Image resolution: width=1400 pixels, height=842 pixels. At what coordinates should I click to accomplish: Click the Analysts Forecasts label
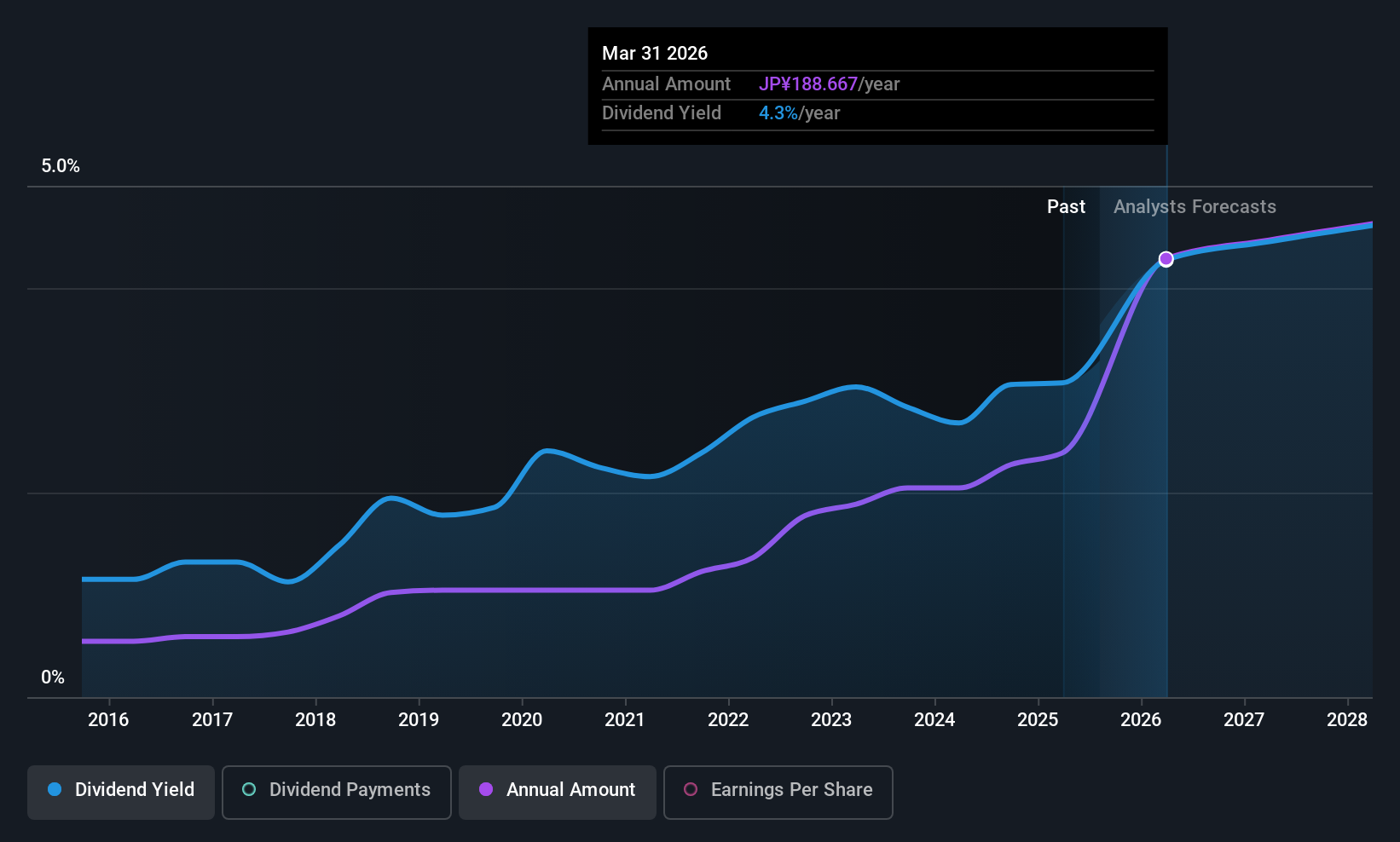(1195, 207)
